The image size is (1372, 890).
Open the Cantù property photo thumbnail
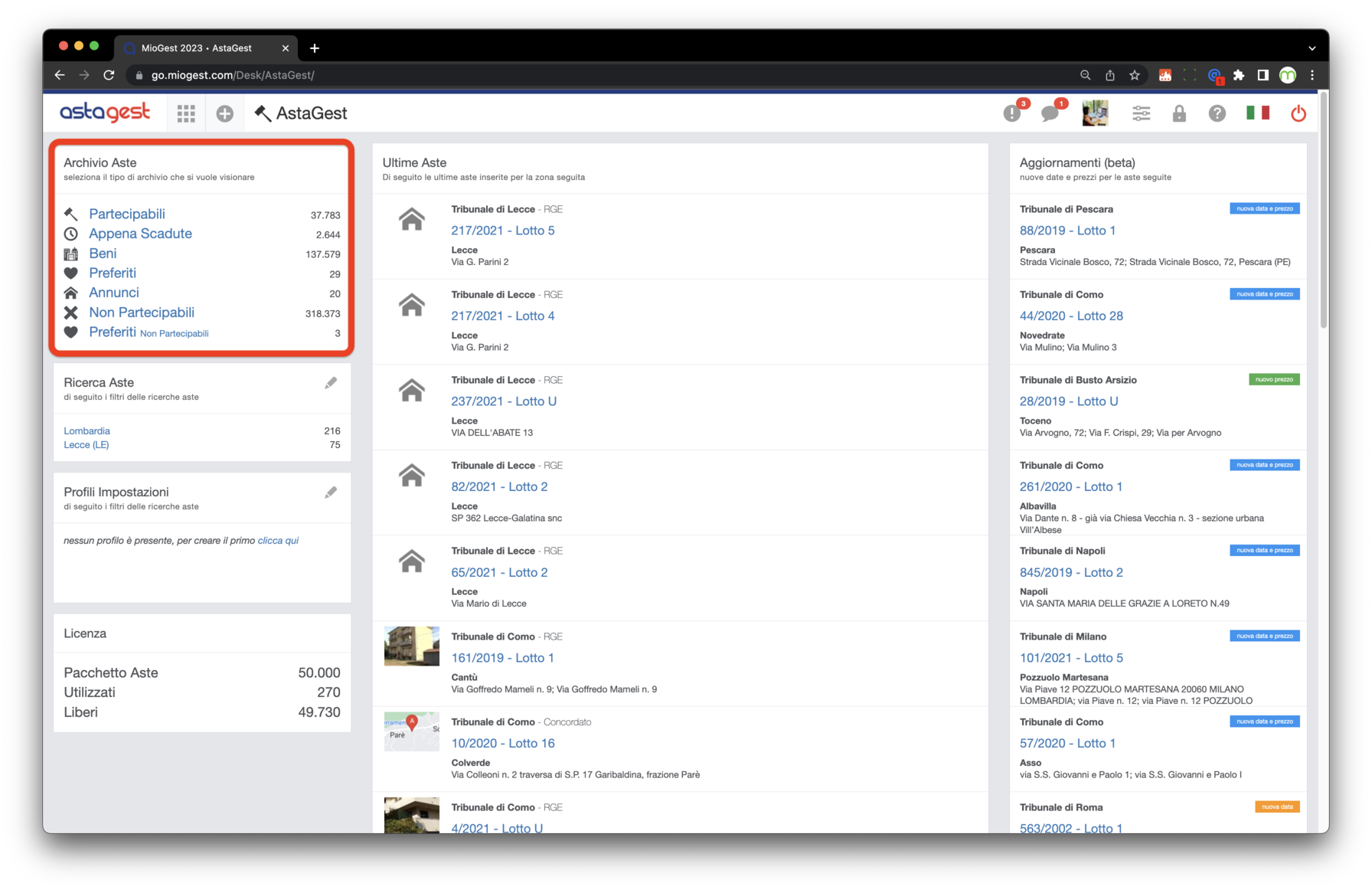click(411, 646)
